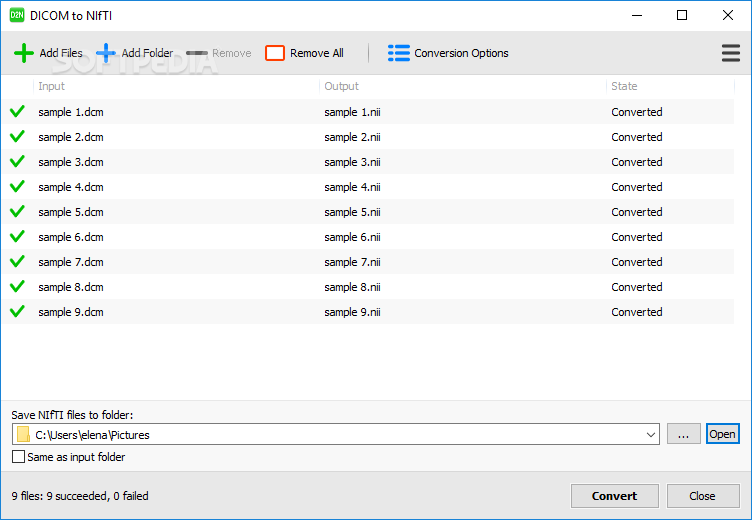The image size is (752, 520).
Task: Click the '9 files: 9 succeeded, 0 failed' status
Action: [x=80, y=496]
